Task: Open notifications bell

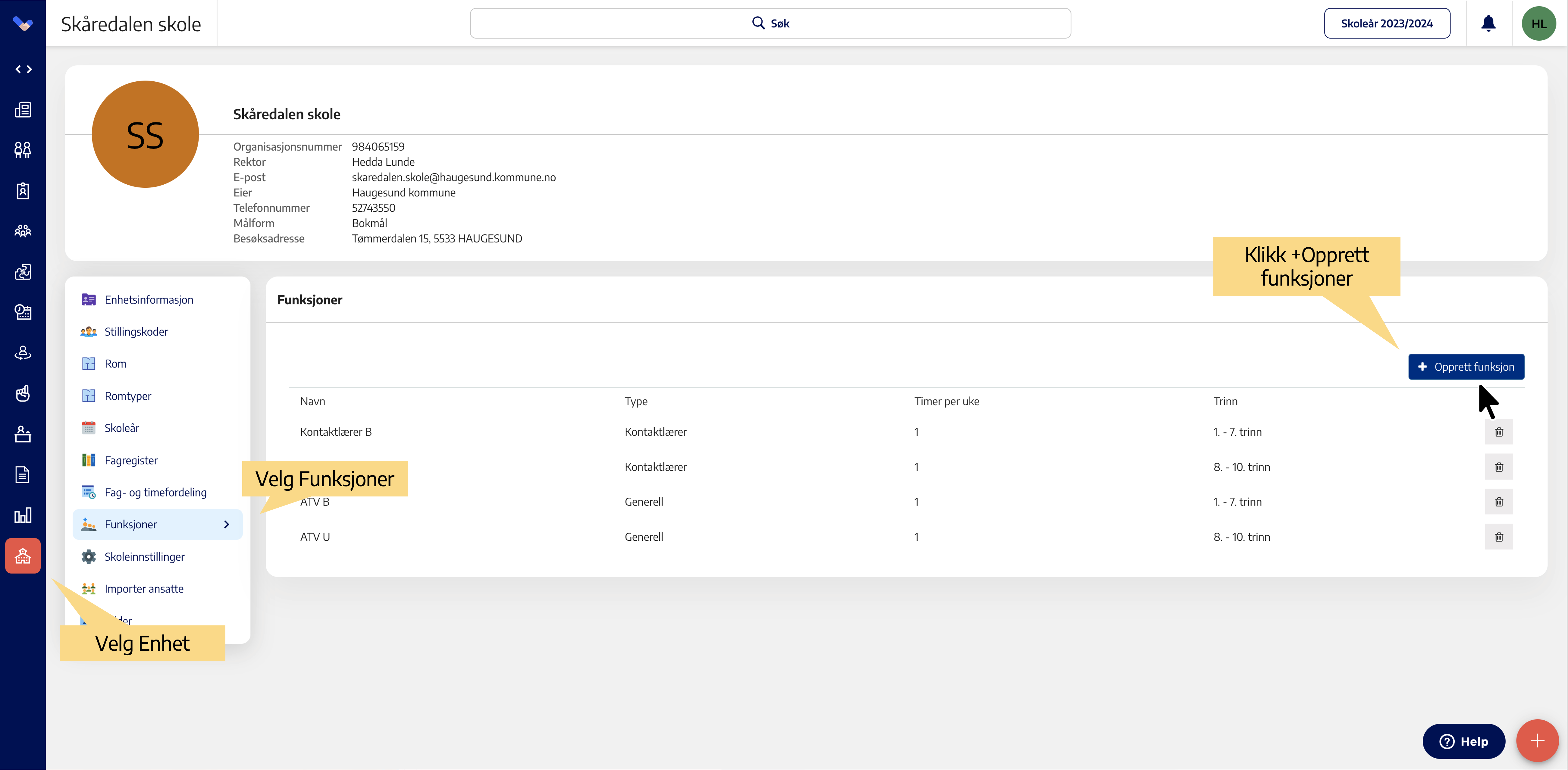Action: [1488, 23]
